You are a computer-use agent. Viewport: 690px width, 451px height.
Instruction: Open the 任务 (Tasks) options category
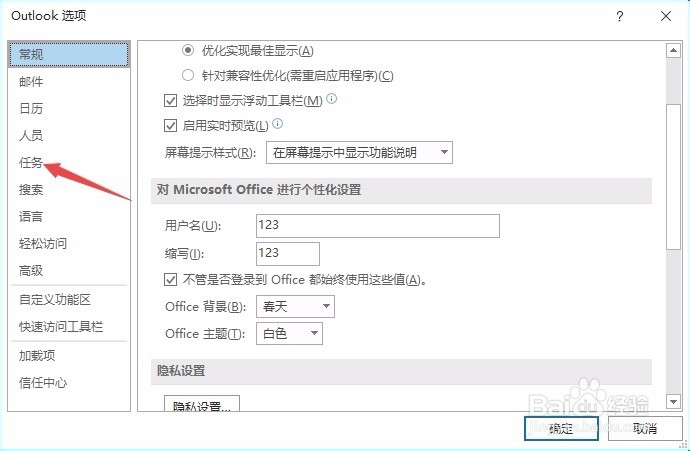point(32,162)
